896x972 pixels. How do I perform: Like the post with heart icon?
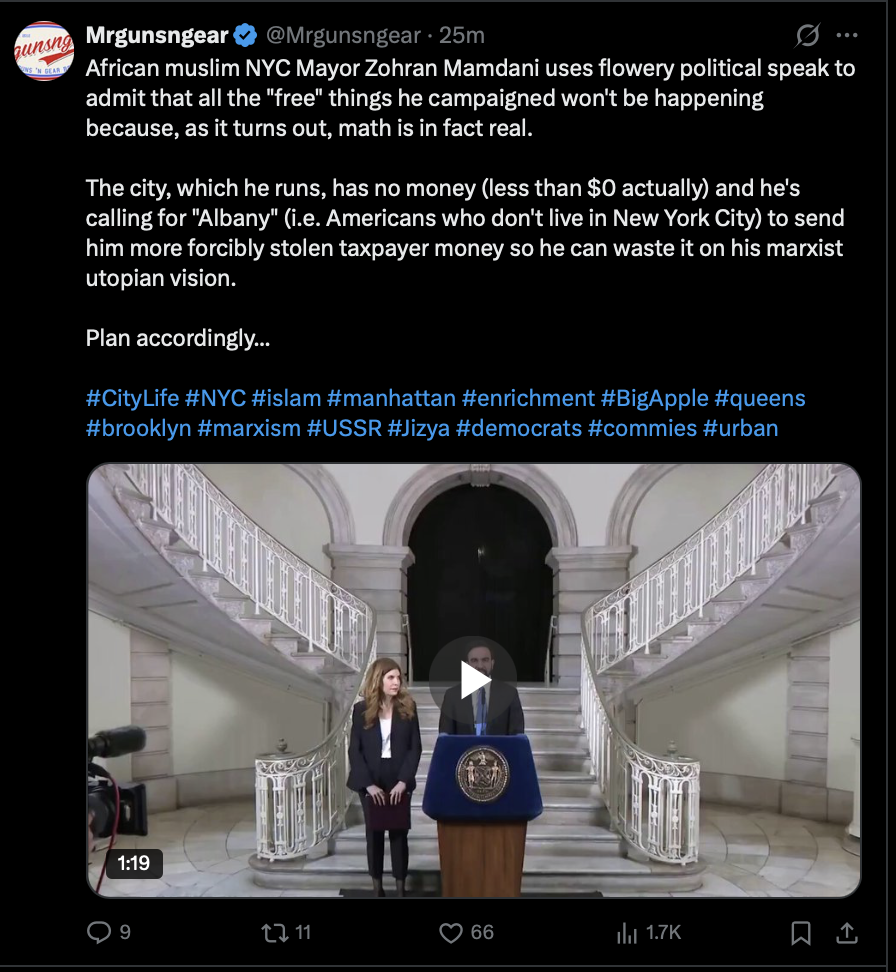tap(451, 932)
